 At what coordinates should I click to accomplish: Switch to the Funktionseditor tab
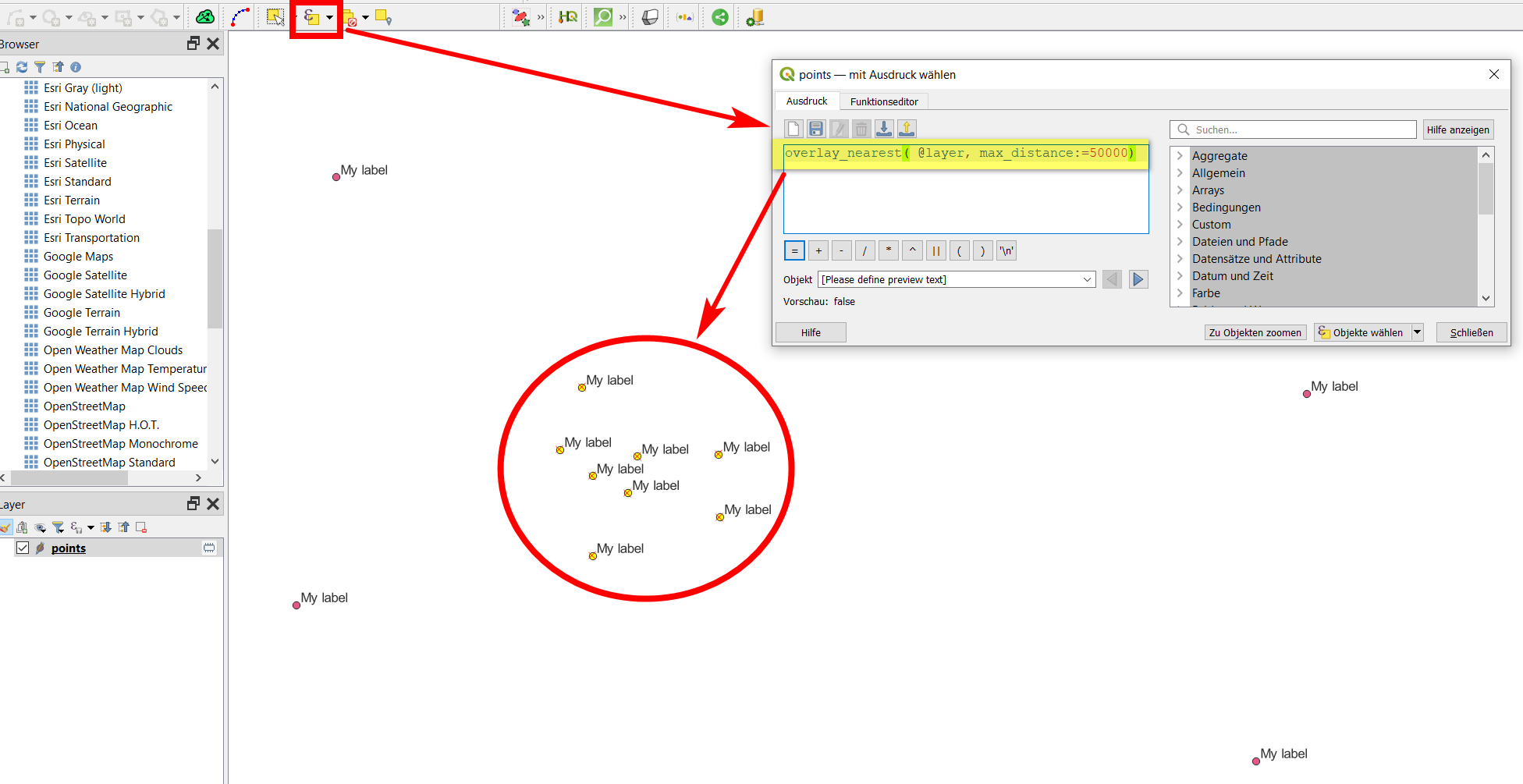(x=883, y=101)
